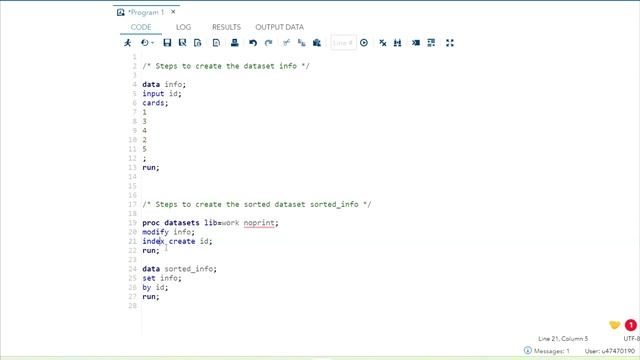Screen dimensions: 640x360
Task: Click the sorted_info comment on line 17
Action: pos(256,204)
